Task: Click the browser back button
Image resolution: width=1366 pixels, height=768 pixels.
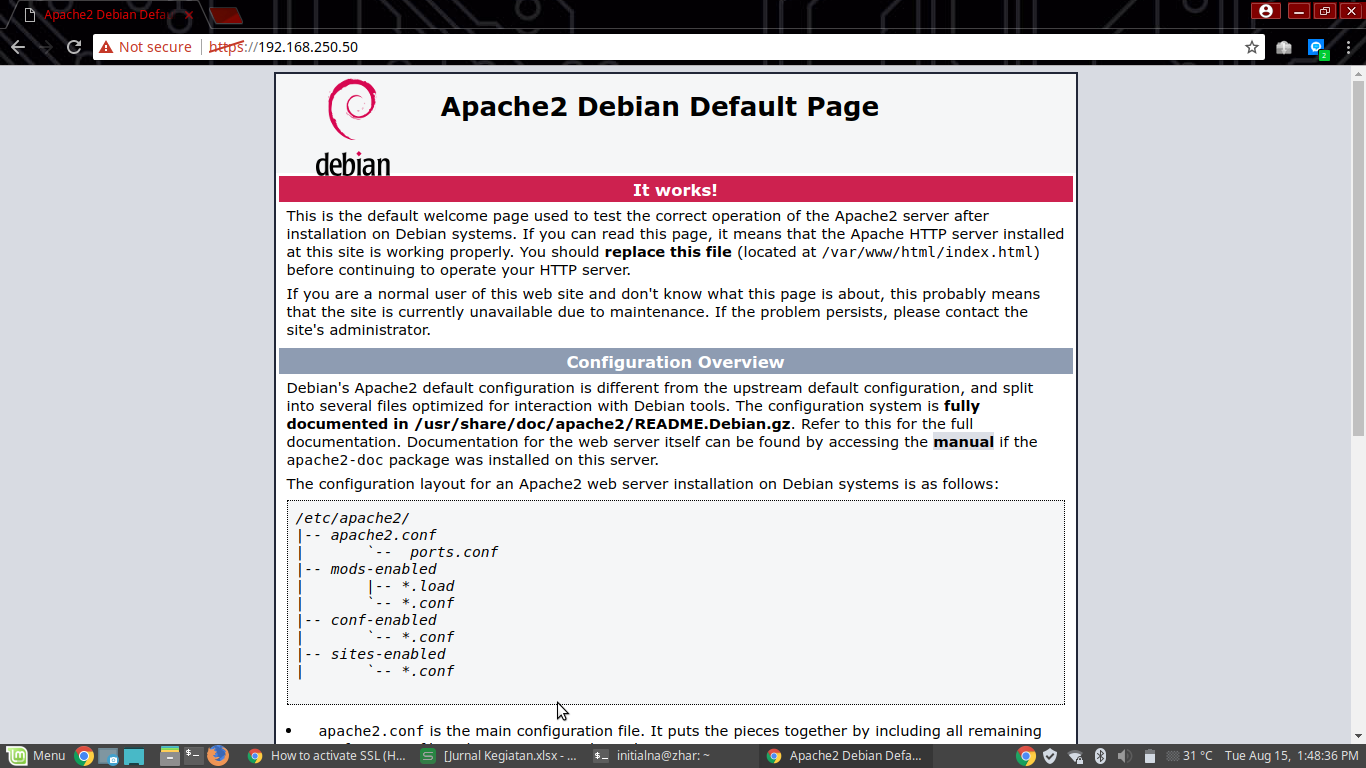Action: click(x=18, y=46)
